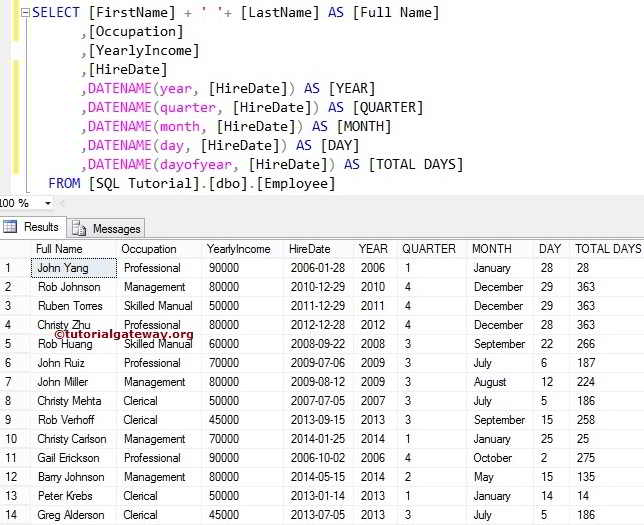Viewport: 644px width, 525px height.
Task: Click the Gail Erickson cell
Action: click(x=74, y=458)
